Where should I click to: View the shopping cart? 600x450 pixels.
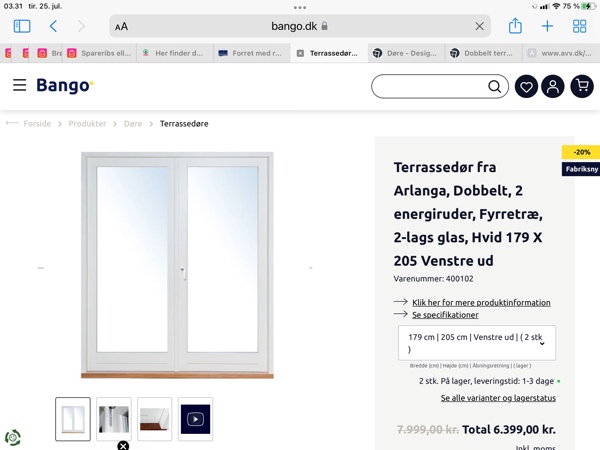pyautogui.click(x=582, y=86)
